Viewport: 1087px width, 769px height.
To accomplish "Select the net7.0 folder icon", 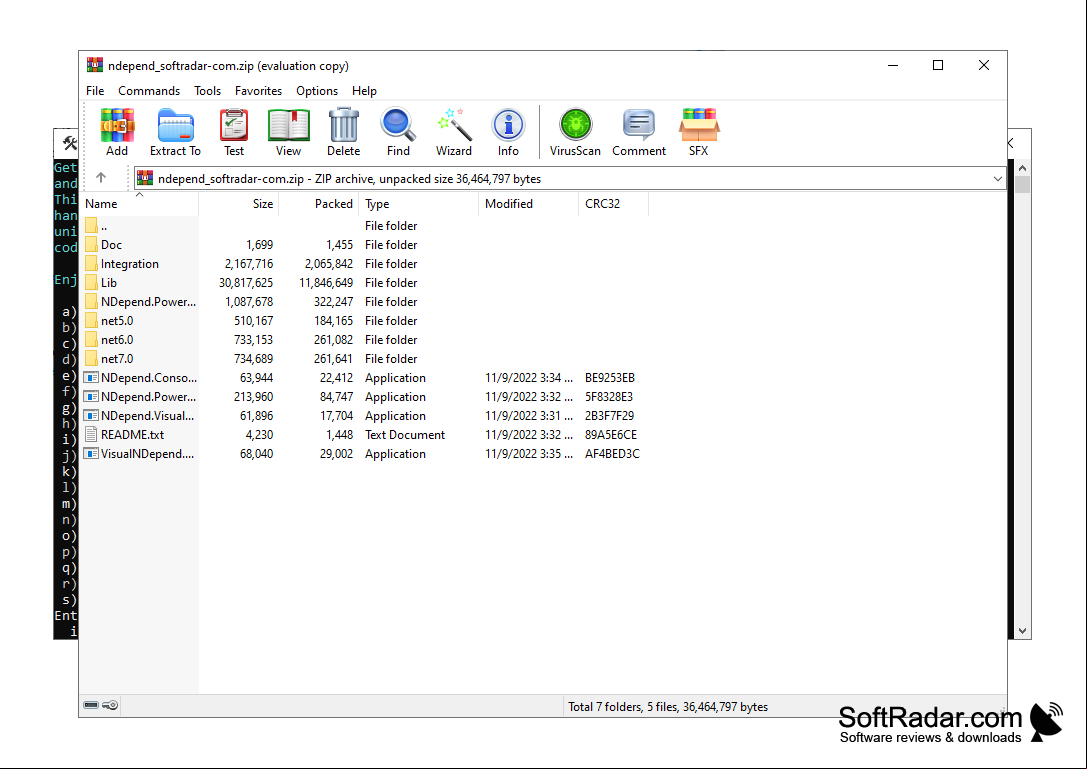I will coord(91,358).
